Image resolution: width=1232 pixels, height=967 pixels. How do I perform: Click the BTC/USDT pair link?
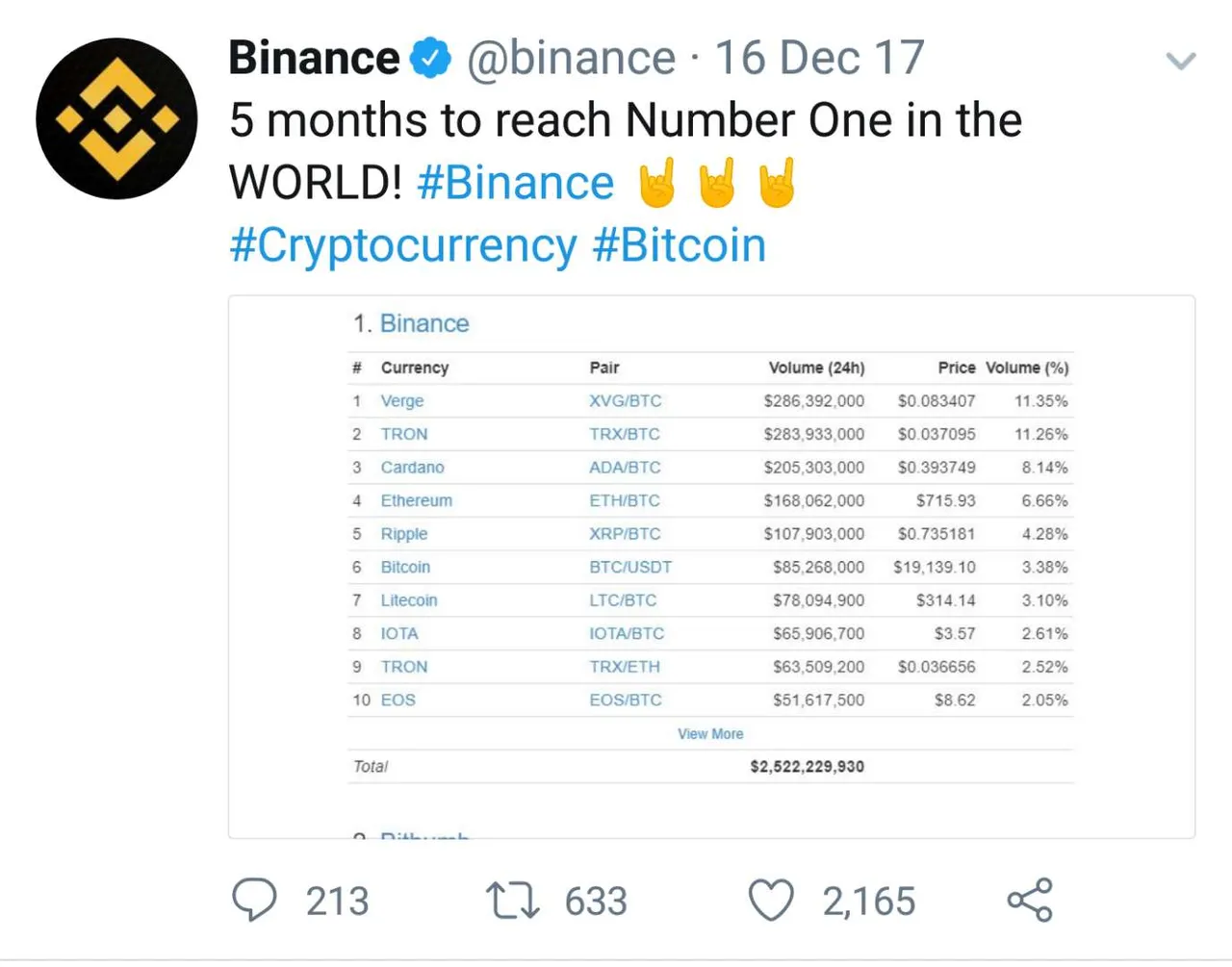[630, 568]
